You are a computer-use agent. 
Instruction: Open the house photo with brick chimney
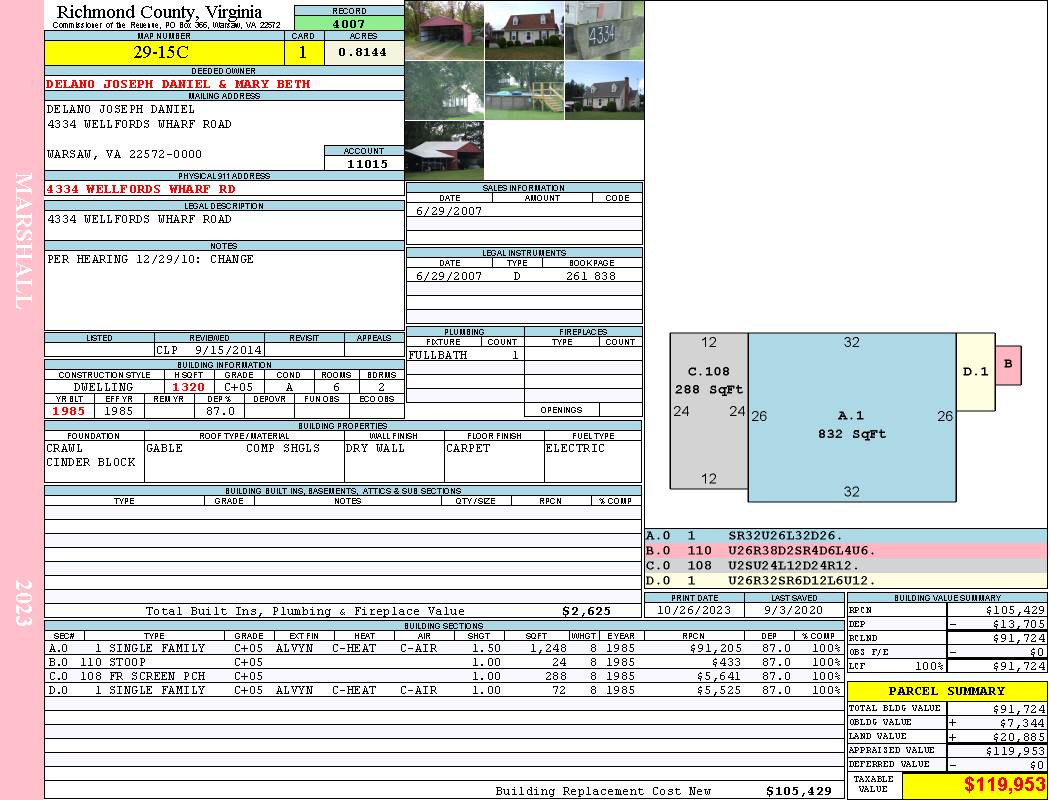(604, 91)
